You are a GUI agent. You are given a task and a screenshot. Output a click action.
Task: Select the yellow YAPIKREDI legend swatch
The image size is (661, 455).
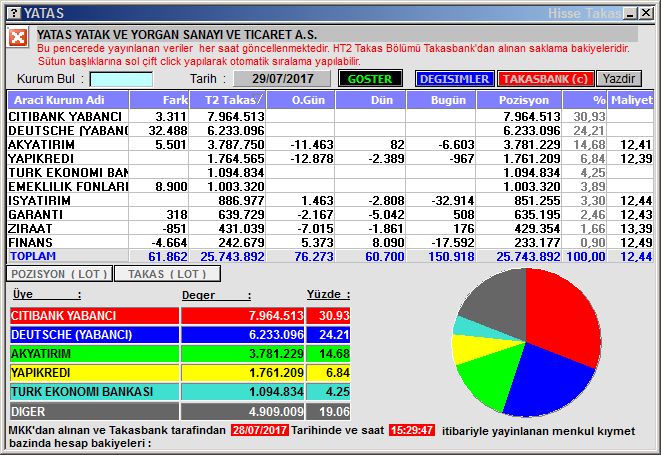coord(94,373)
